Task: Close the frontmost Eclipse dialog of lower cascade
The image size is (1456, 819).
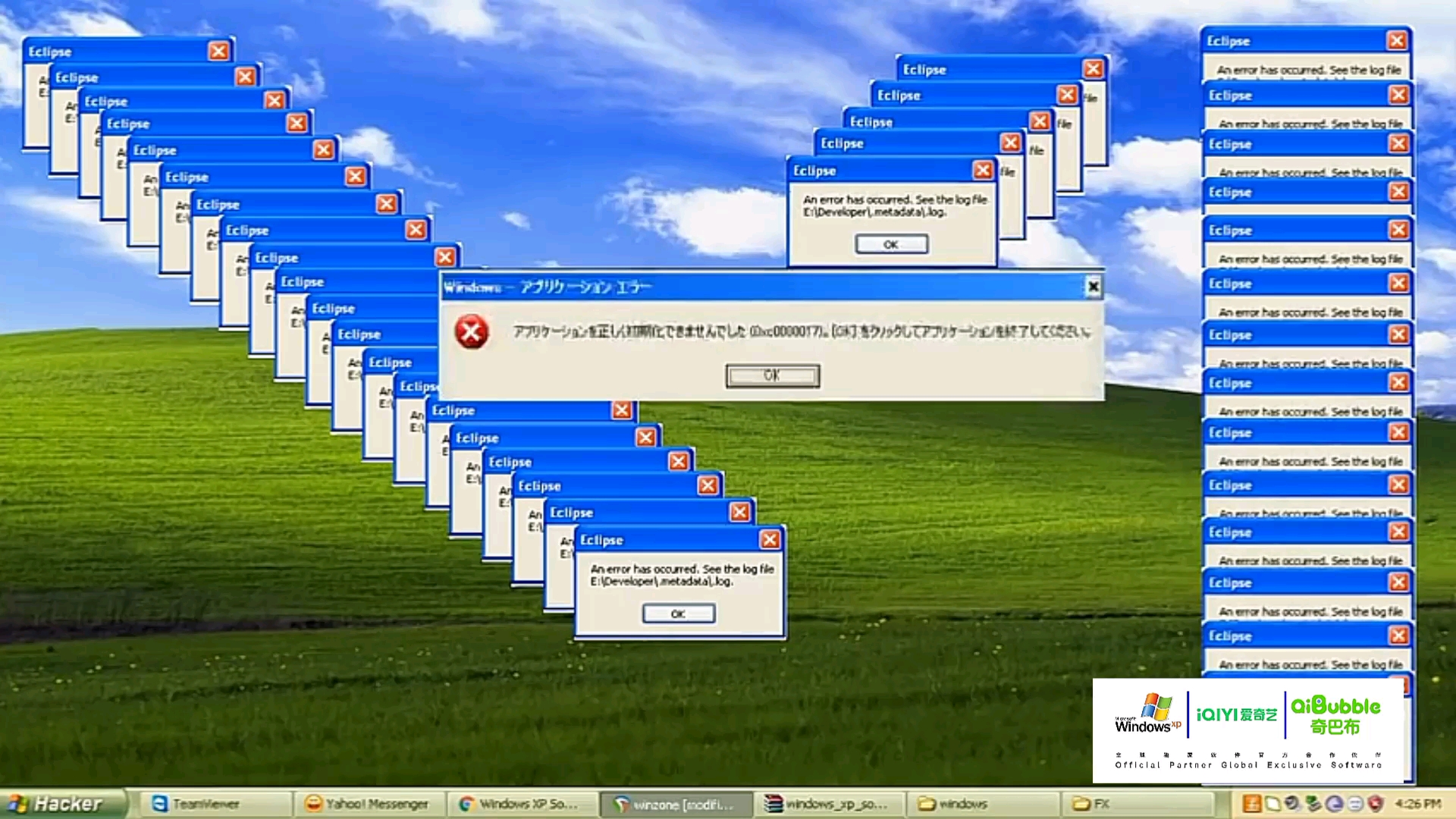Action: coord(769,539)
